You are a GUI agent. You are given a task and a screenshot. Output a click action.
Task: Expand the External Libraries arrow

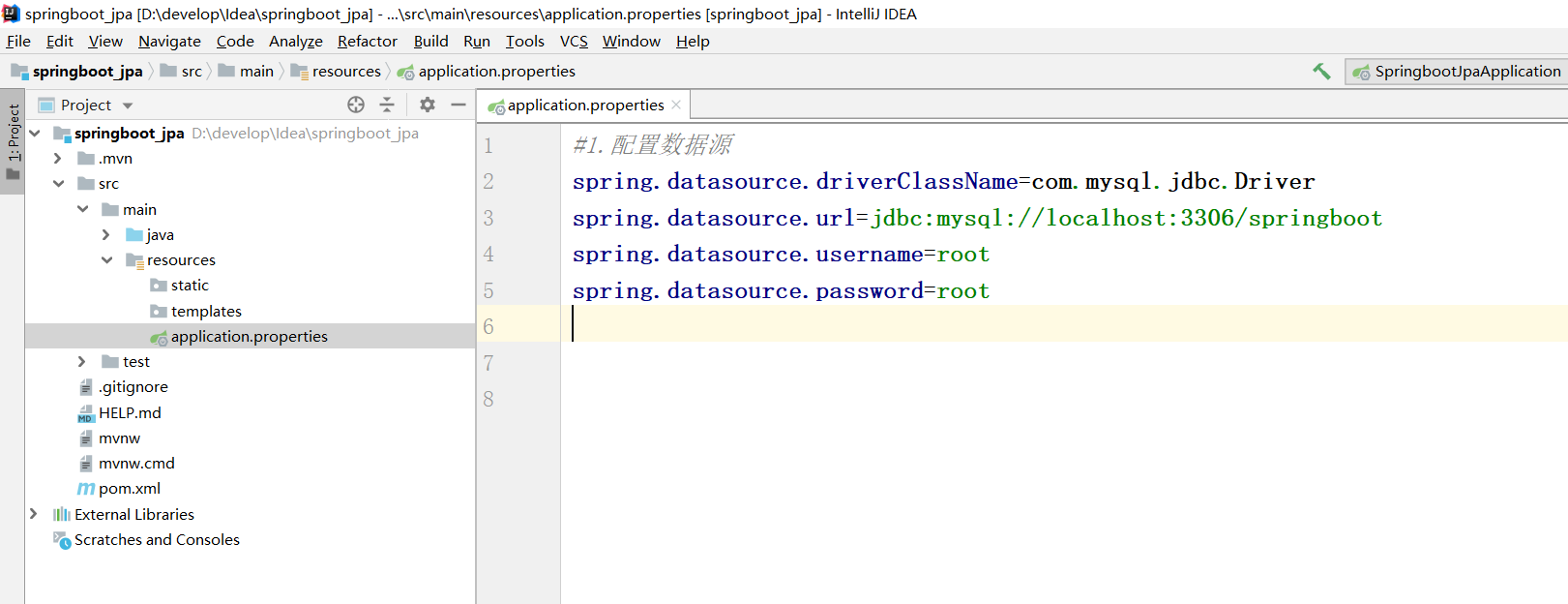pos(33,515)
